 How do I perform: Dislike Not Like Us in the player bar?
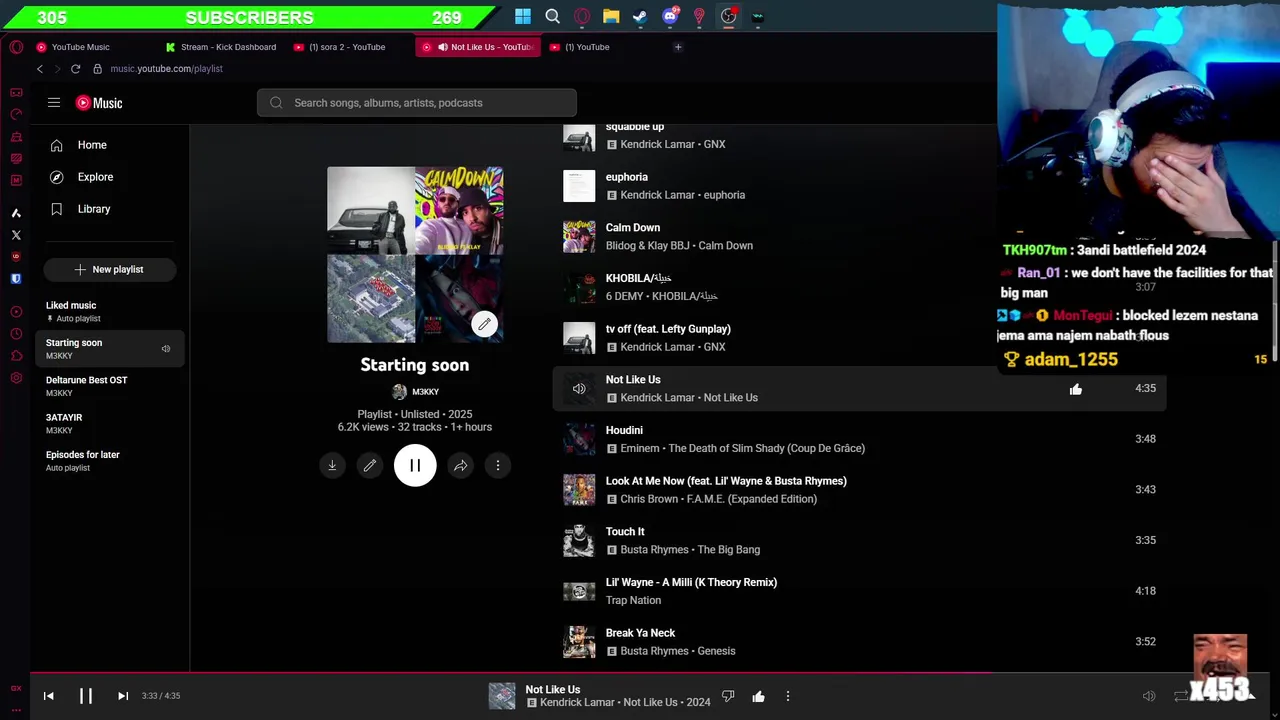click(x=728, y=696)
